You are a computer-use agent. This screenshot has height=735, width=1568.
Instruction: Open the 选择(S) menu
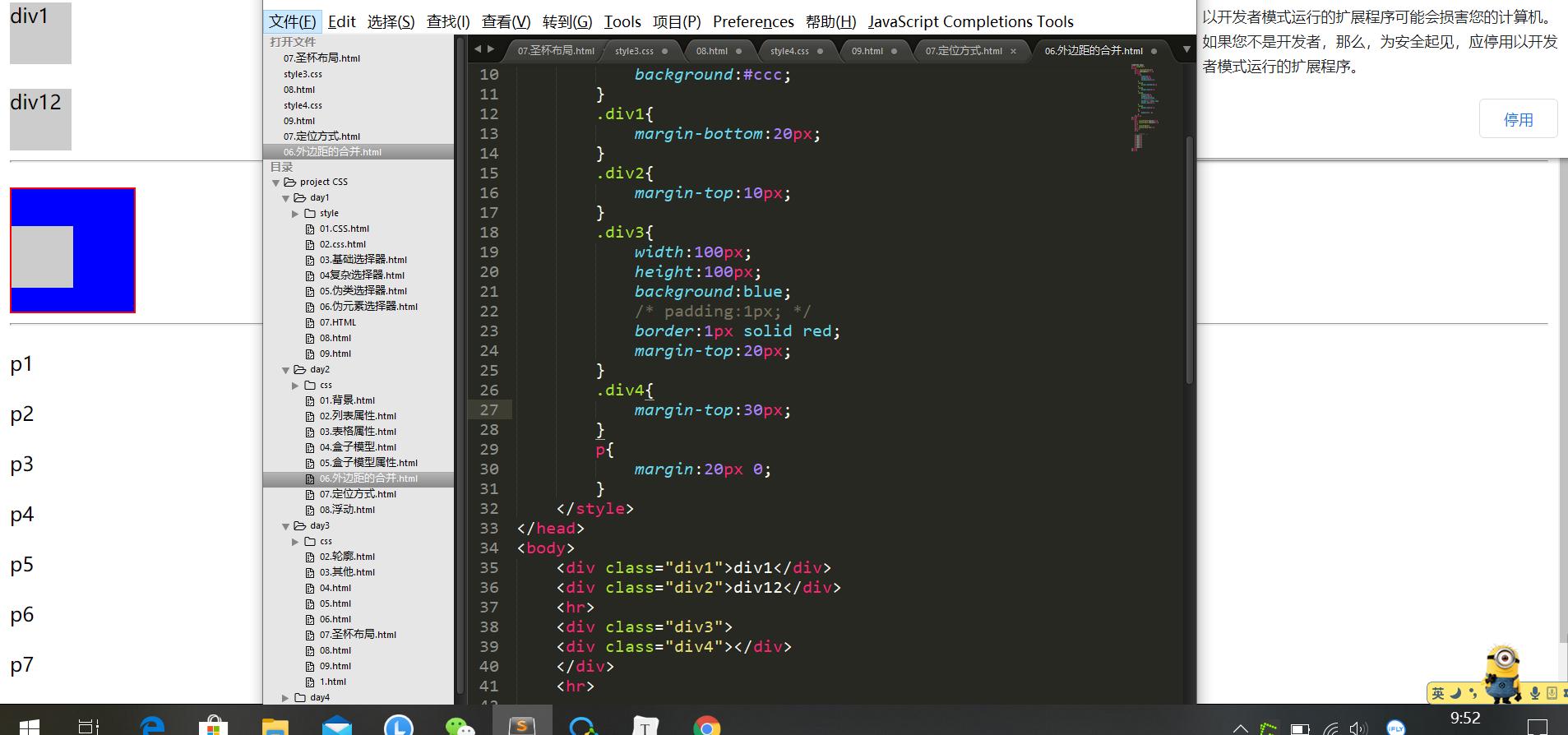(391, 21)
